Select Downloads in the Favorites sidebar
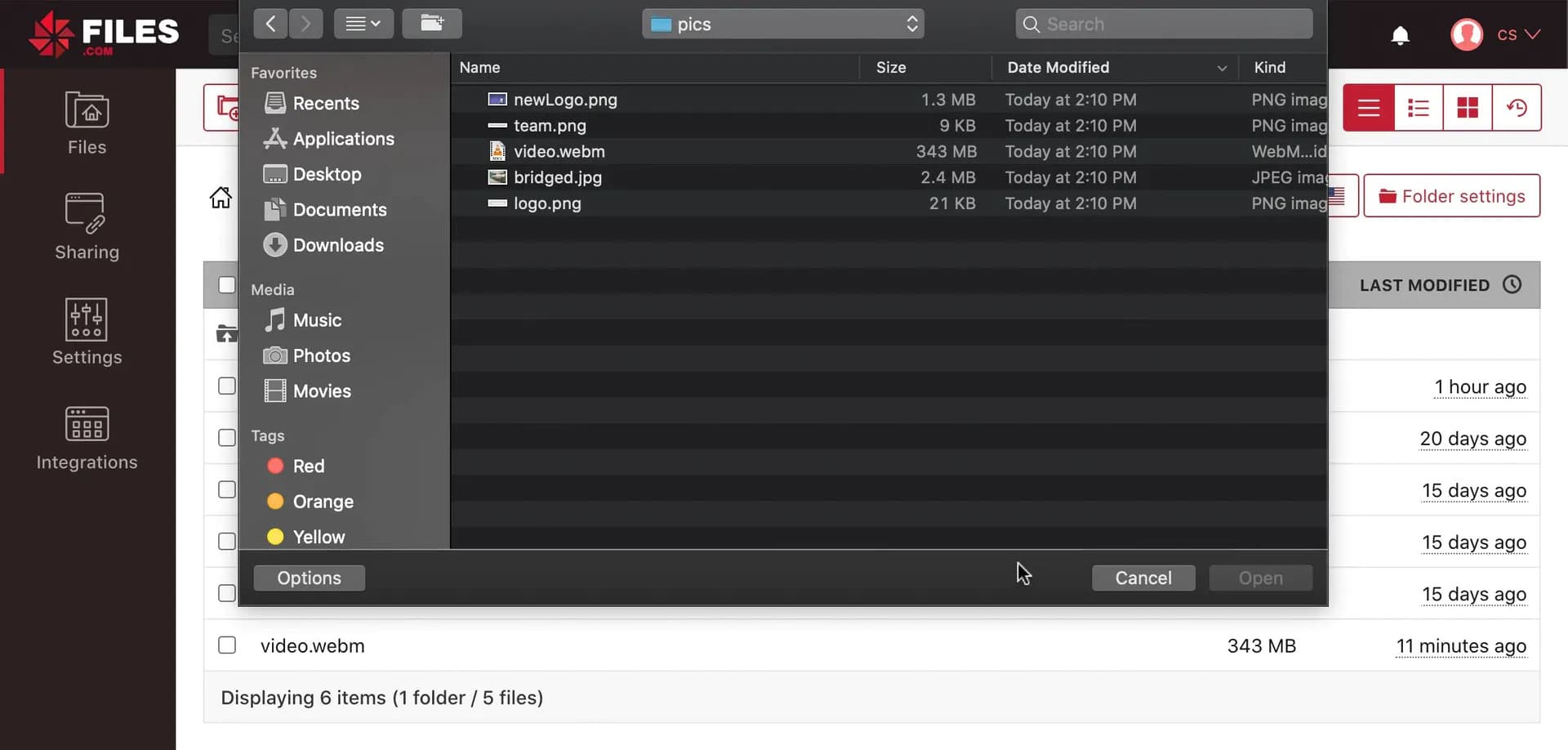 click(337, 245)
